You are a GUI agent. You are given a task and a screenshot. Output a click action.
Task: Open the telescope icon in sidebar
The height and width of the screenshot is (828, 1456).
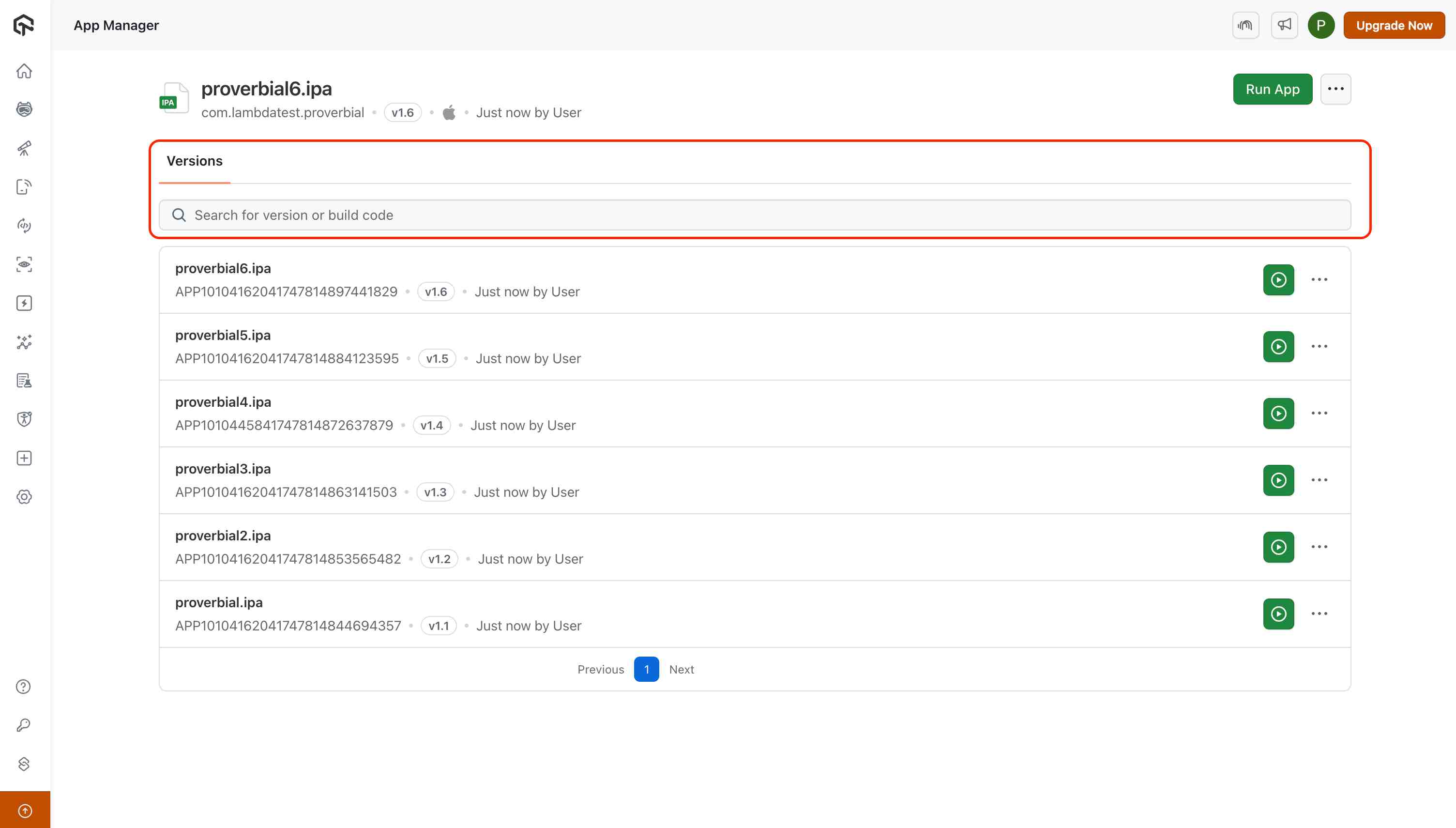coord(24,149)
